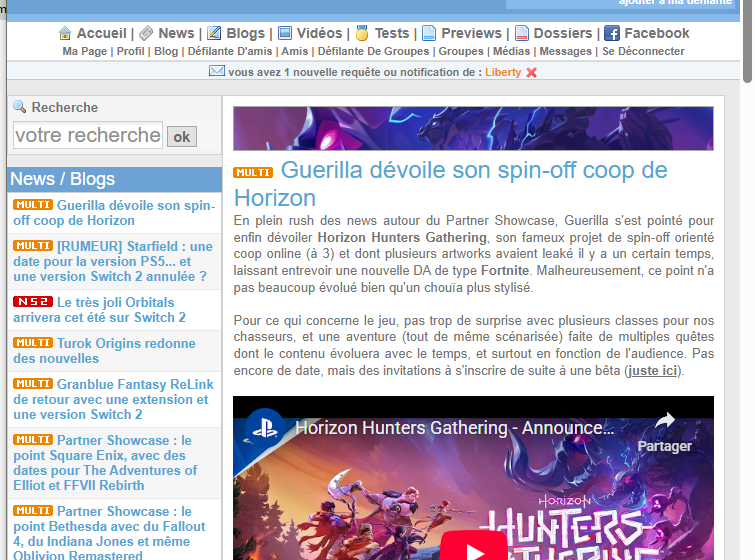
Task: Click the News tag icon
Action: click(146, 33)
